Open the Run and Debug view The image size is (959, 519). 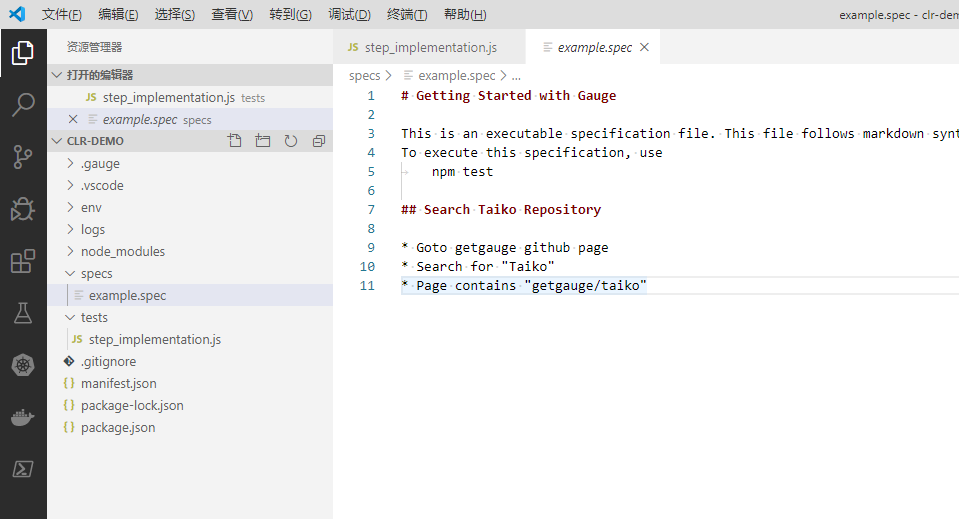[22, 209]
